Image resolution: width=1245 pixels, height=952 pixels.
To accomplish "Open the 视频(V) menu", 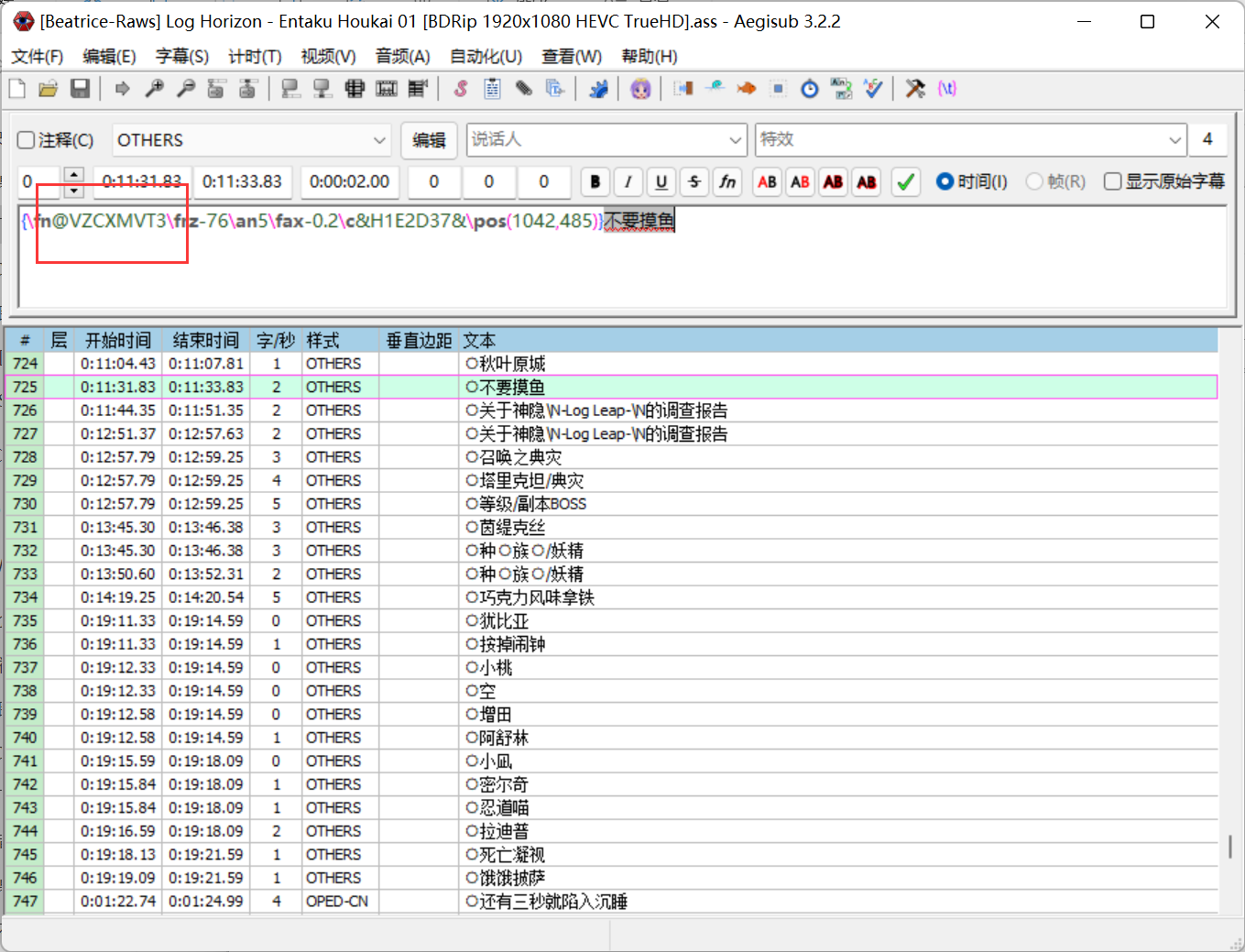I will tap(328, 57).
